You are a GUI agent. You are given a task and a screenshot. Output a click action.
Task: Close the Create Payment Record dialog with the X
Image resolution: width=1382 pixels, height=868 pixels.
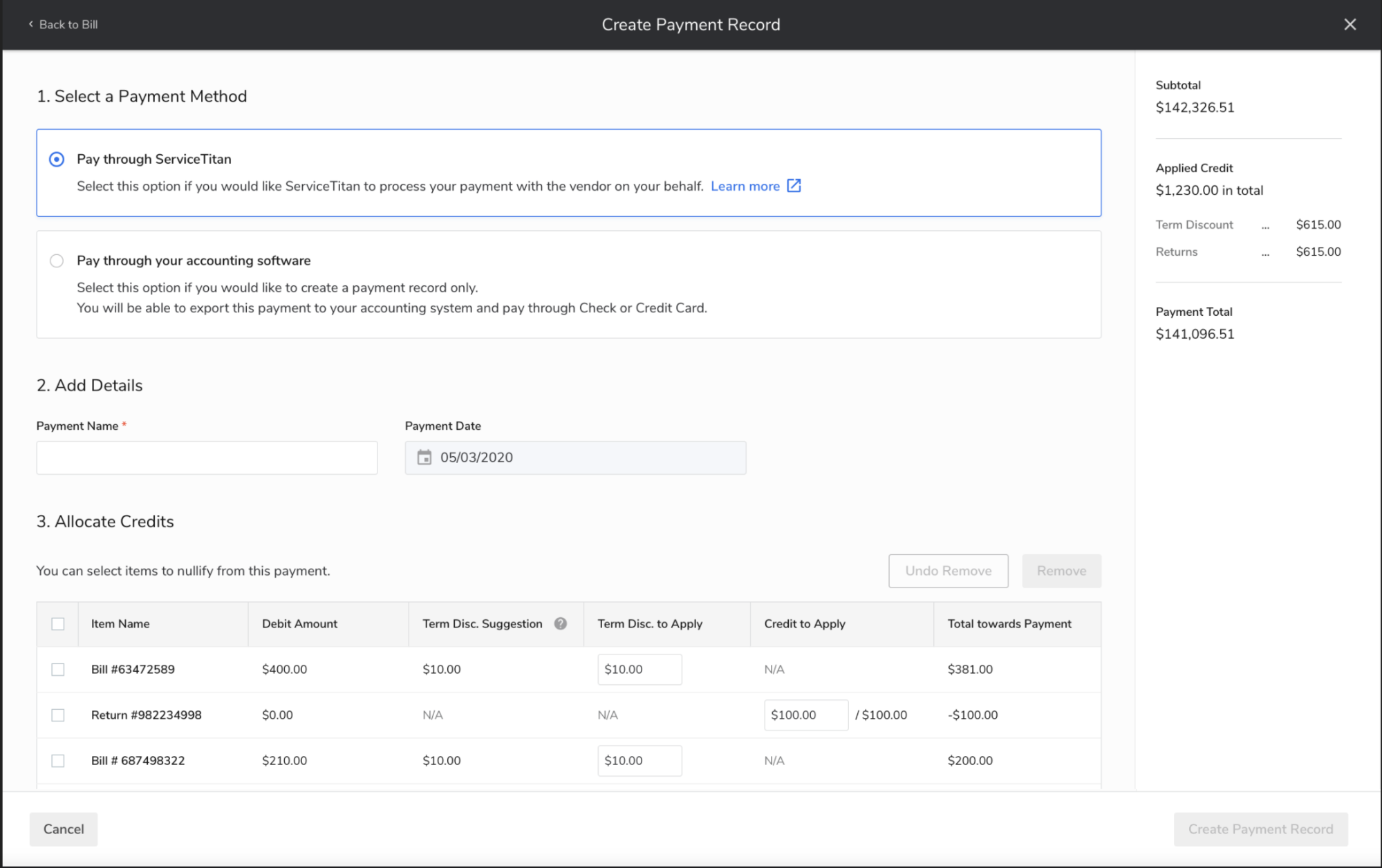(1350, 23)
